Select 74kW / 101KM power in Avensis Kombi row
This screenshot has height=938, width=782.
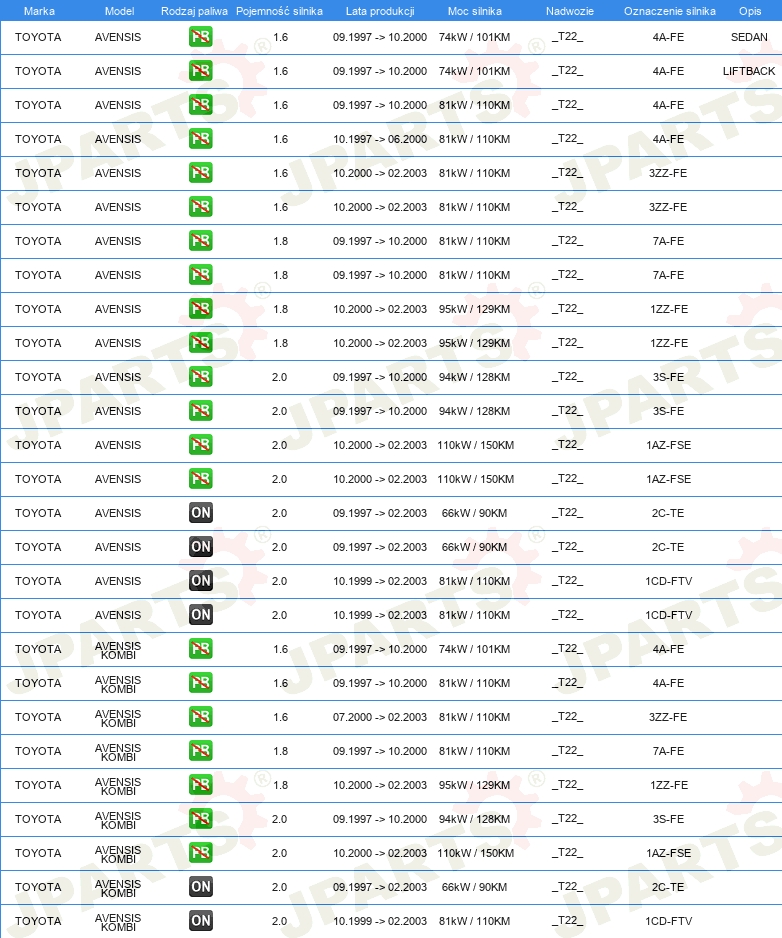[x=474, y=649]
